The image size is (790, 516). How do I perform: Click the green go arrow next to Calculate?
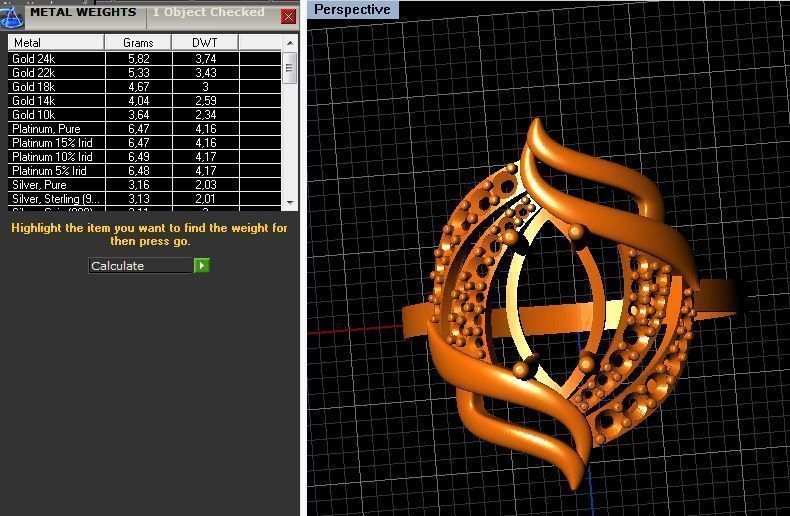click(202, 265)
